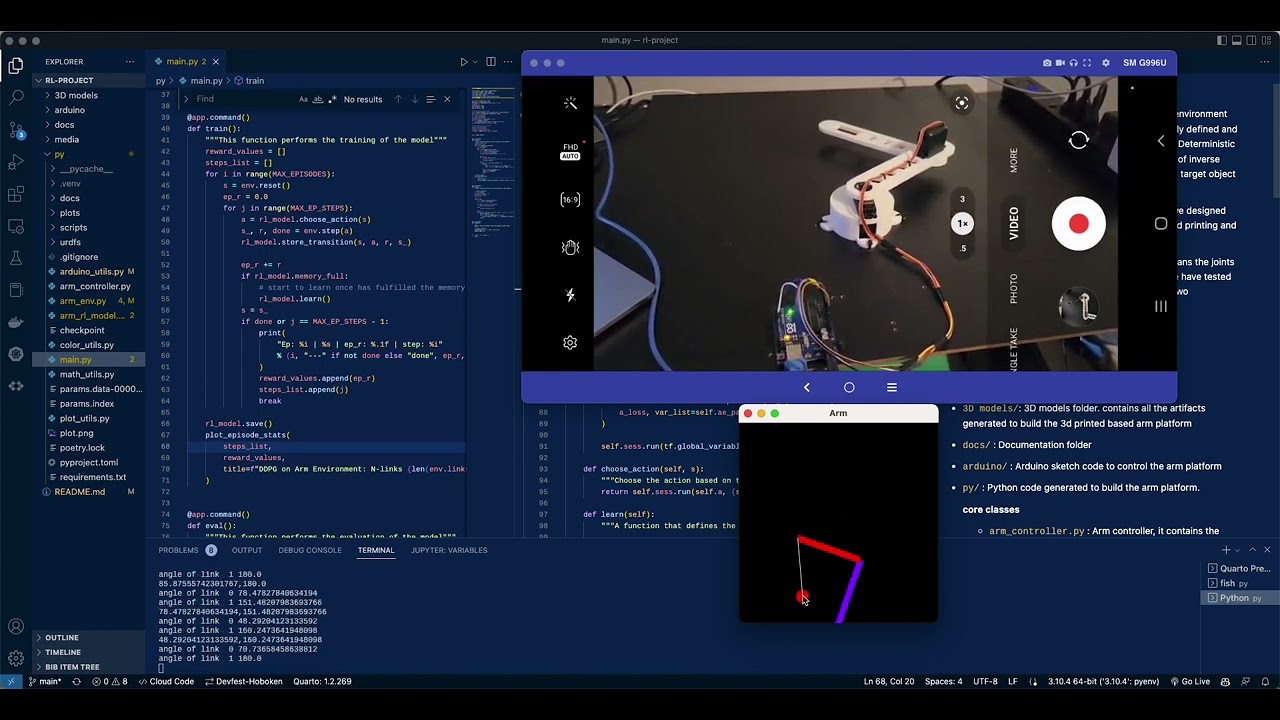Expand the OUTLINE section
The image size is (1280, 720).
coord(90,638)
